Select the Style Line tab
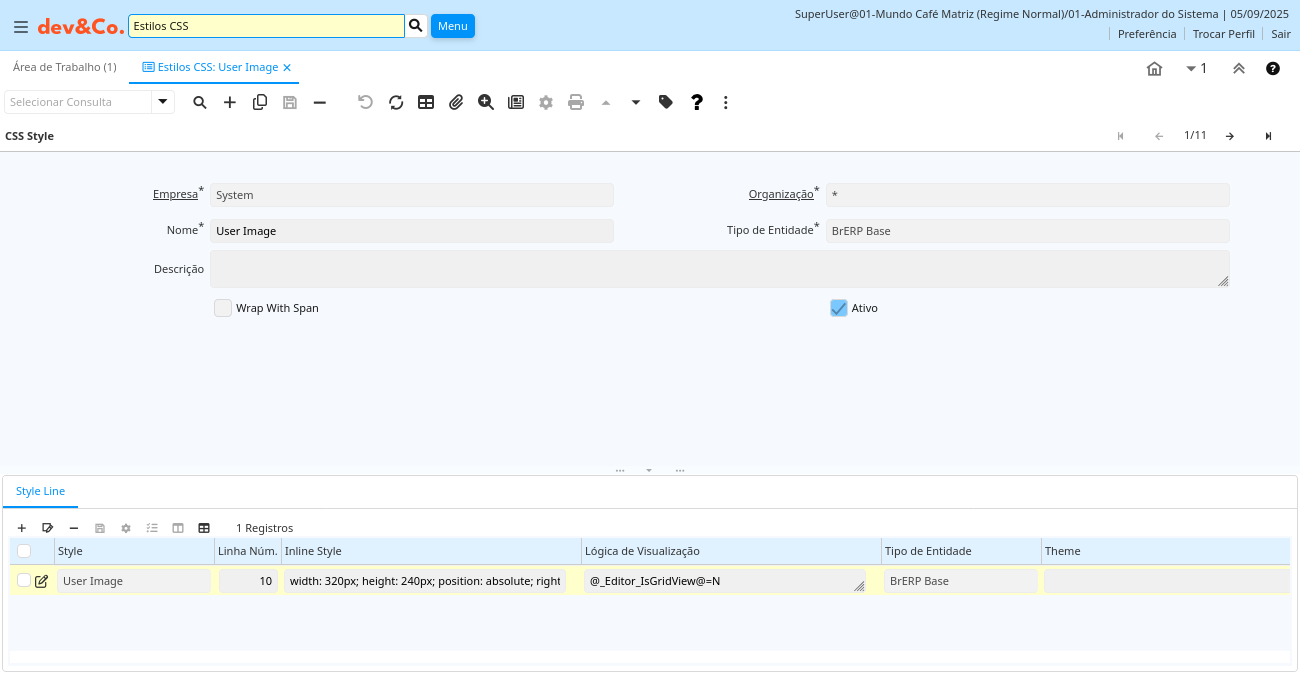This screenshot has width=1300, height=674. (x=41, y=491)
